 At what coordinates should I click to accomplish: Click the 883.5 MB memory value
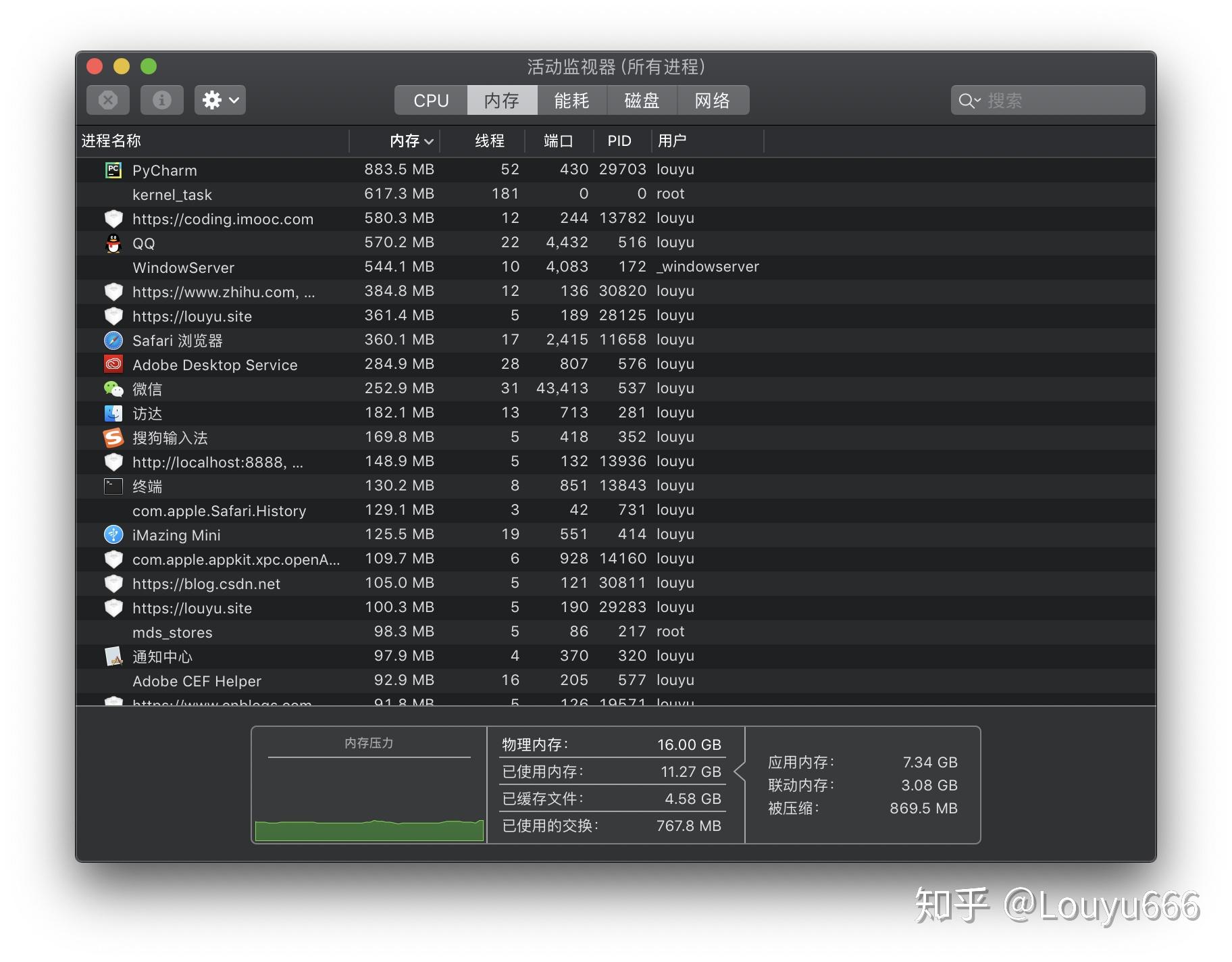[x=399, y=170]
